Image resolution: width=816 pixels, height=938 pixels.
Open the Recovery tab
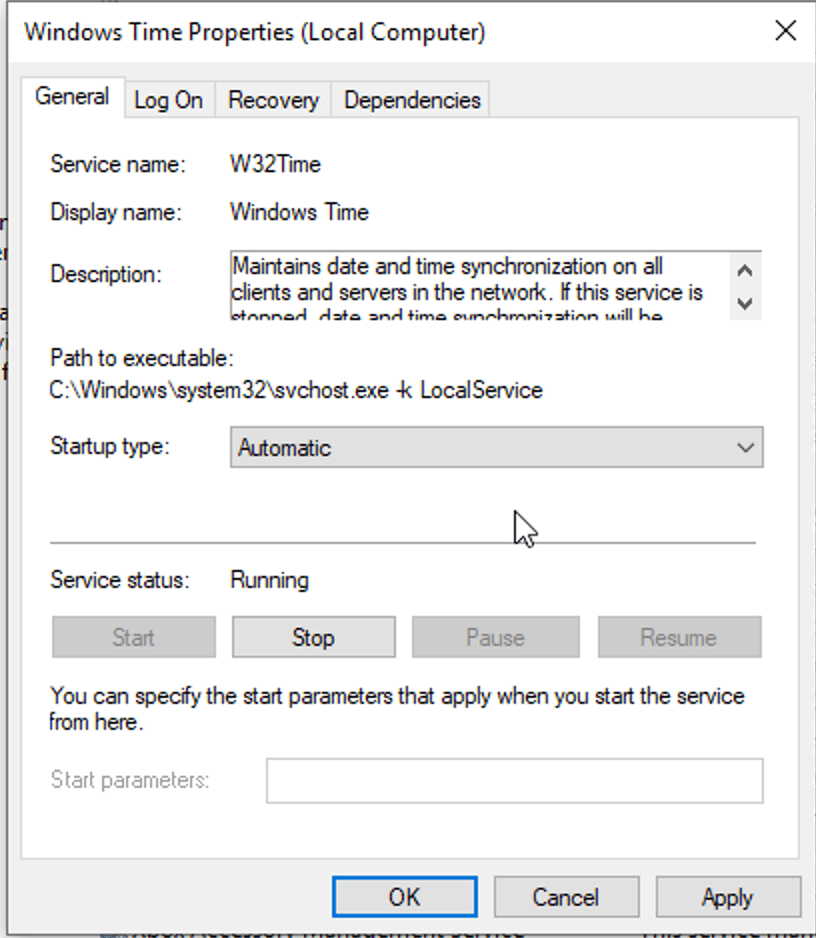(273, 100)
